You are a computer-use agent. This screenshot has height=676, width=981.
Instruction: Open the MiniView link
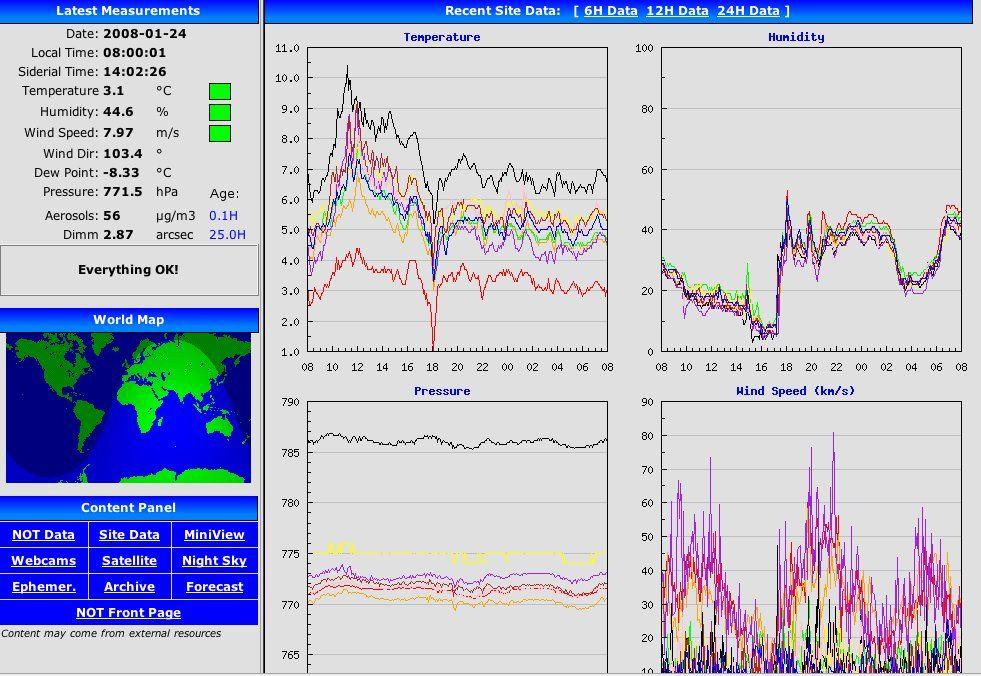click(214, 535)
